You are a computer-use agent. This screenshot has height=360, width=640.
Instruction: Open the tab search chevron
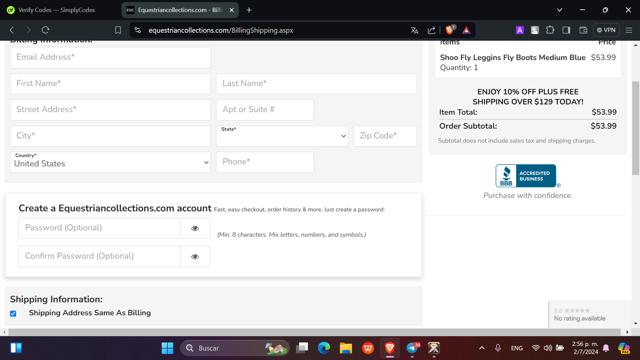coord(560,10)
